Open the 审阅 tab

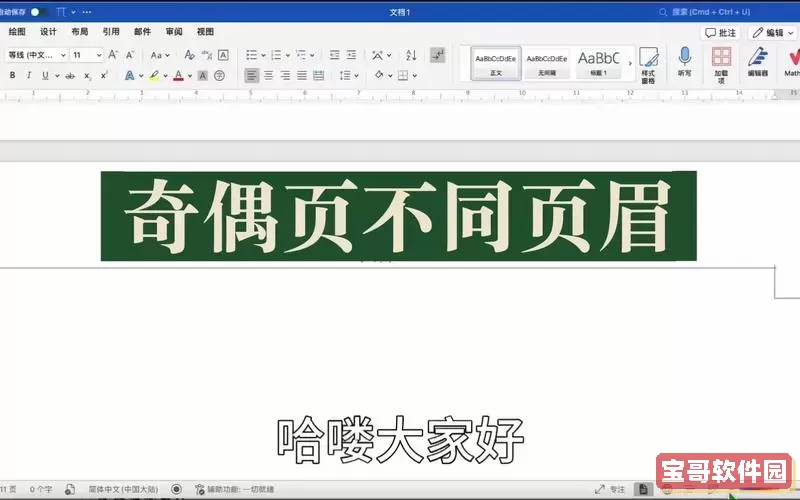[x=174, y=32]
